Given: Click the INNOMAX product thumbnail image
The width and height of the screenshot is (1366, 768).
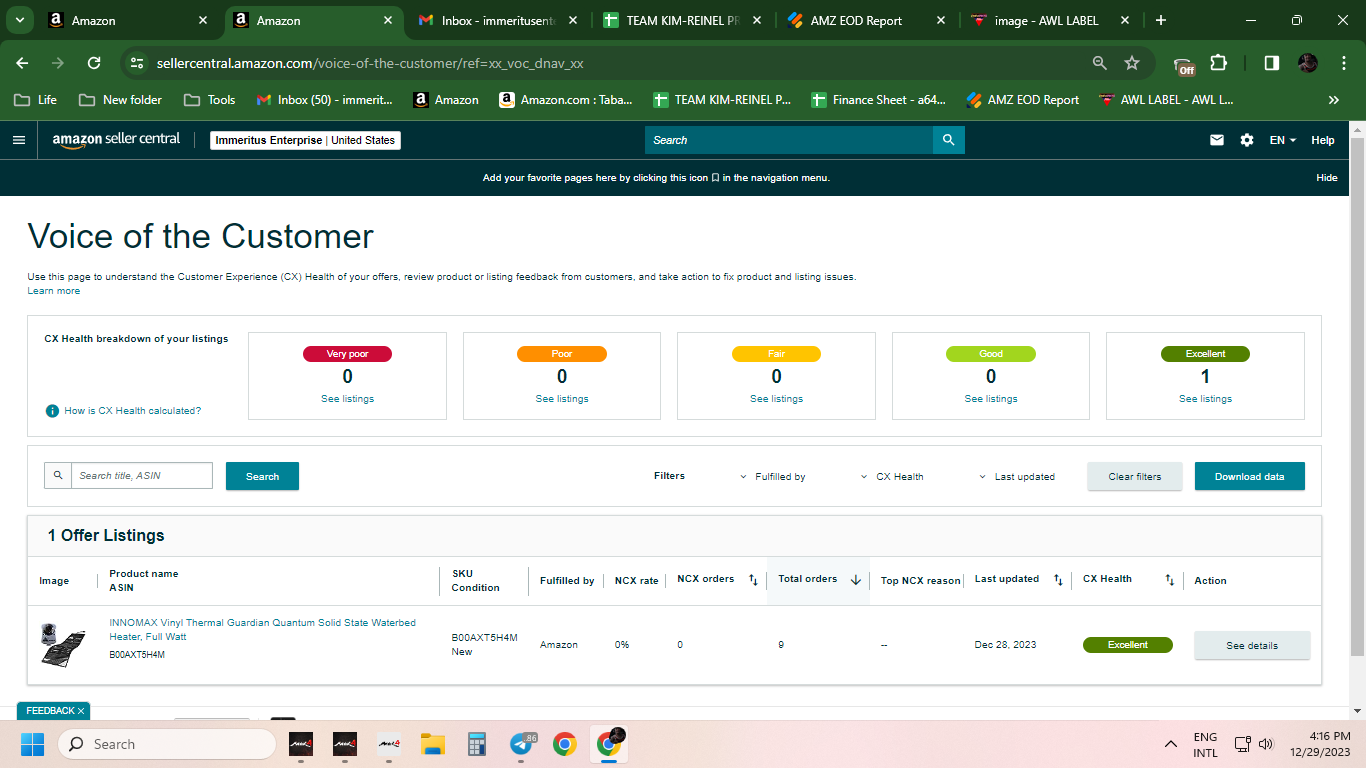Looking at the screenshot, I should tap(62, 645).
